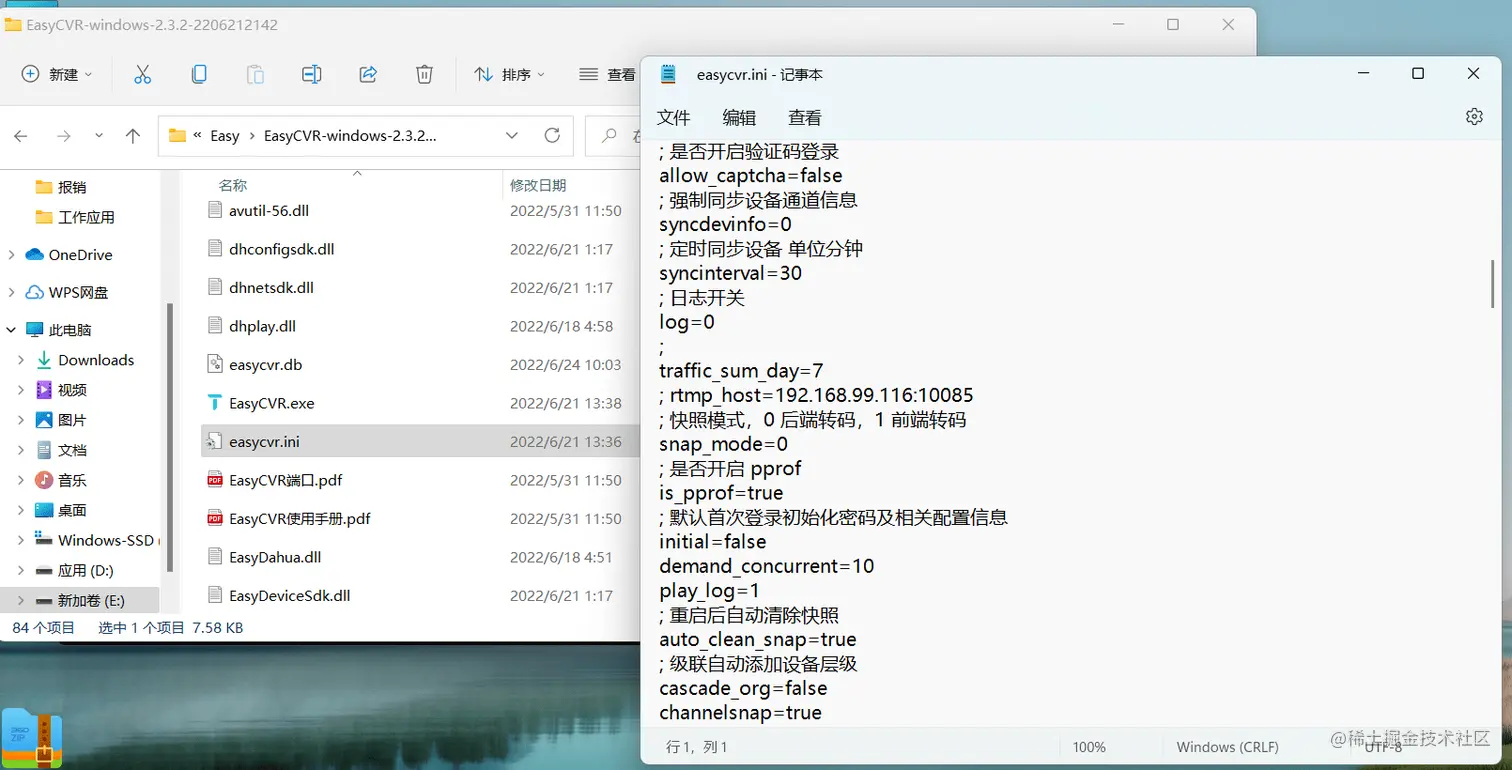Click the Share icon in Explorer toolbar

click(x=368, y=74)
